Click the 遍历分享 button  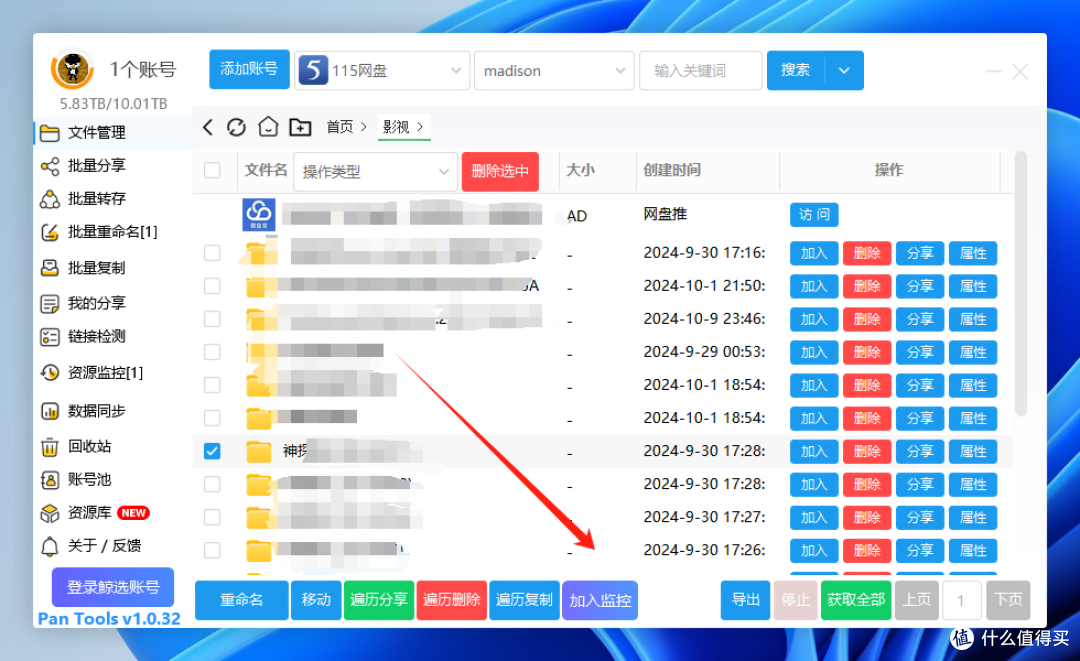(x=379, y=600)
